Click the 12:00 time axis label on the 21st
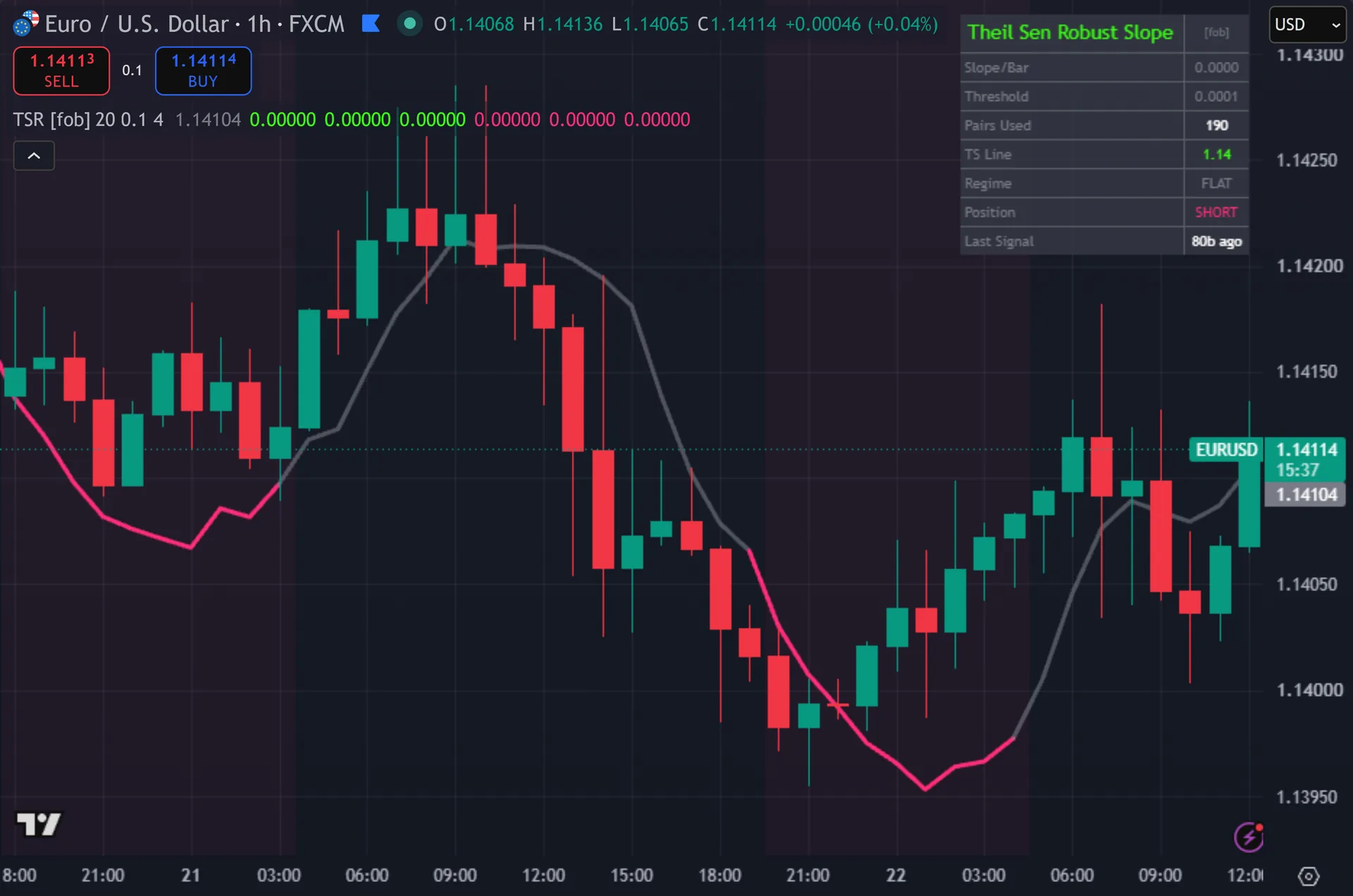Viewport: 1353px width, 896px height. [543, 876]
